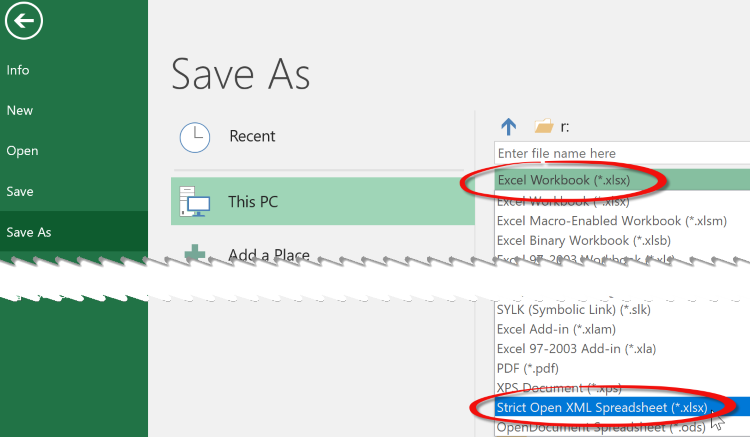This screenshot has height=437, width=750.
Task: Click the folder icon next to r:
Action: coord(544,126)
